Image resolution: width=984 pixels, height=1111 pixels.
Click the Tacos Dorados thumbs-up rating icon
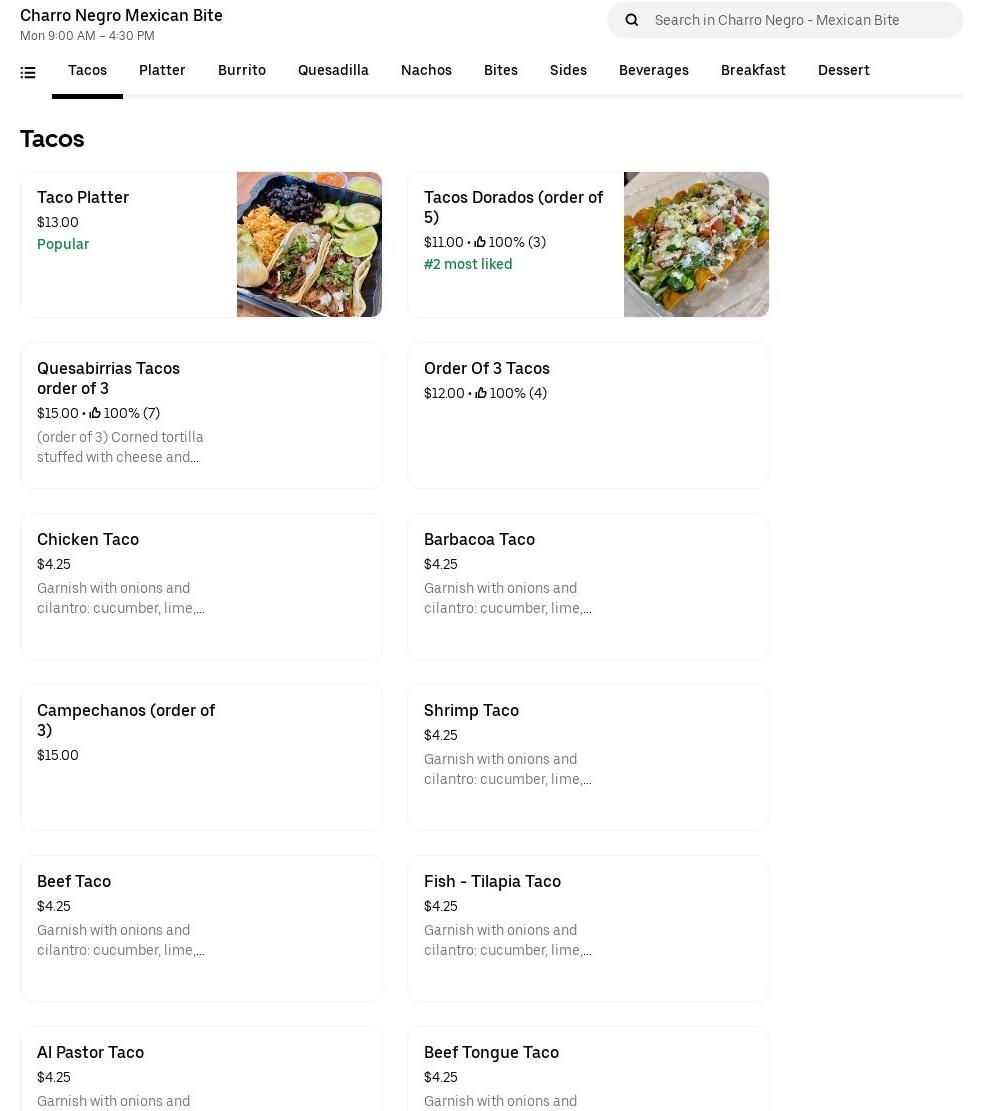[480, 242]
